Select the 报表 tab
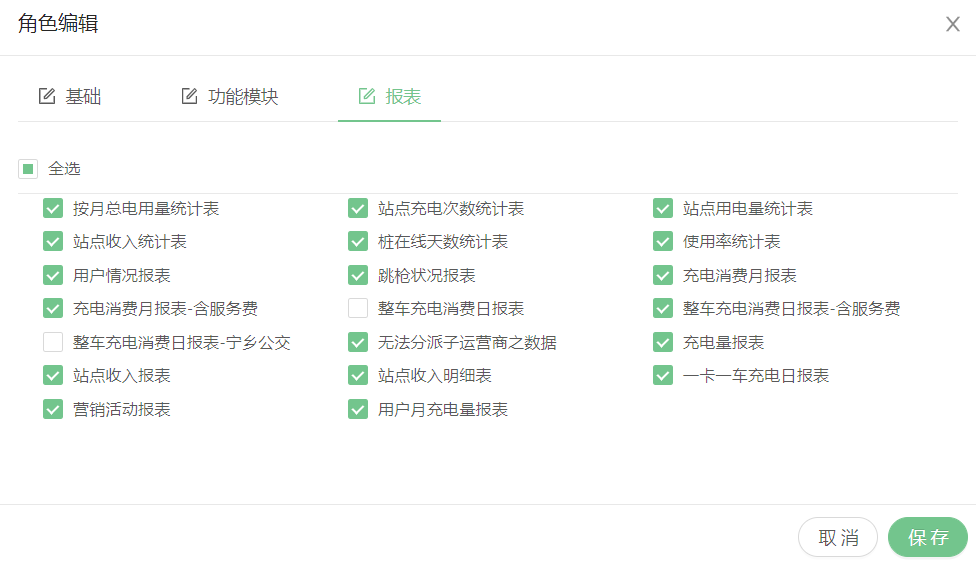 (x=389, y=97)
